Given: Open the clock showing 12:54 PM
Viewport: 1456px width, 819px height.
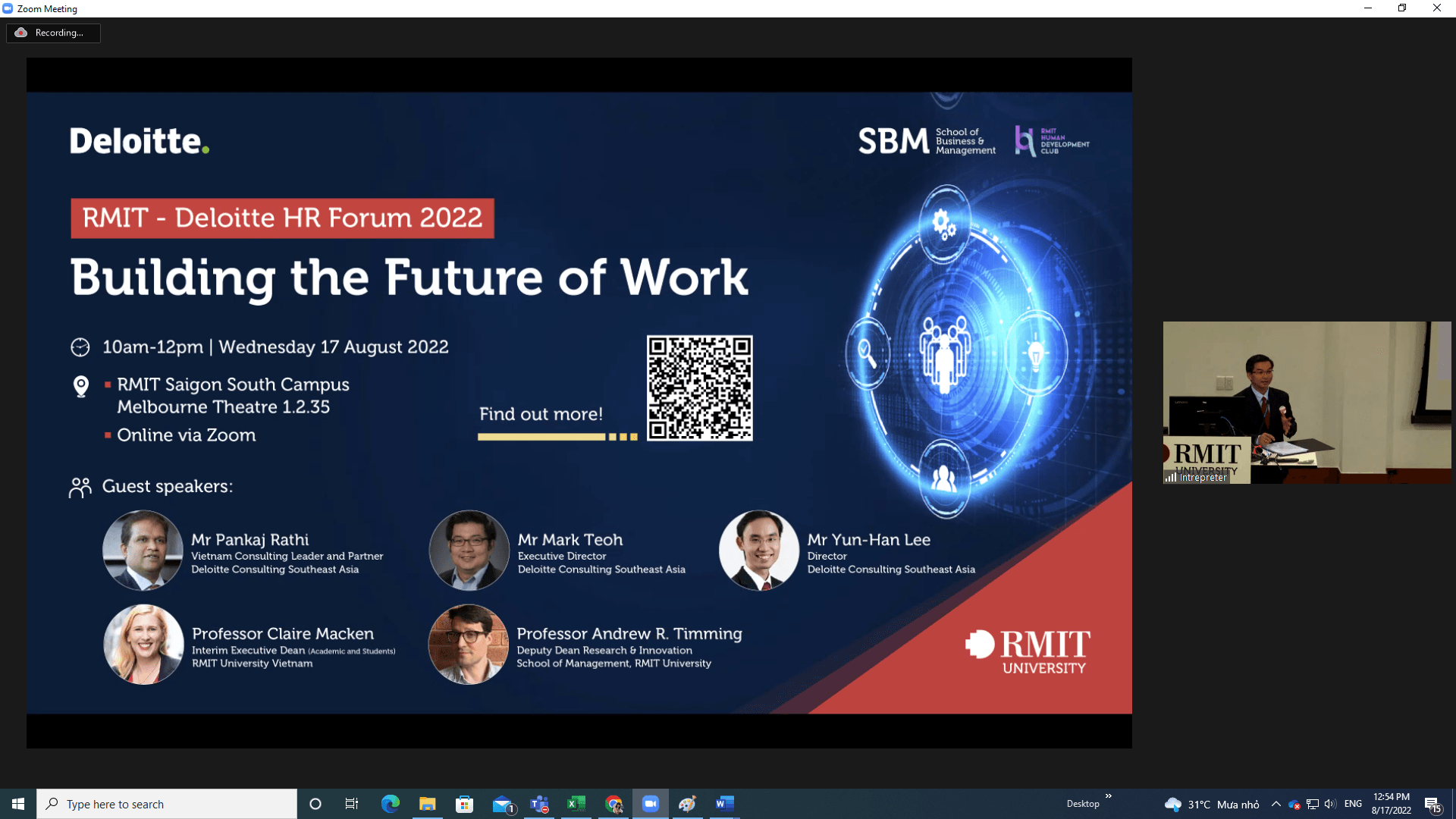Looking at the screenshot, I should pyautogui.click(x=1392, y=804).
